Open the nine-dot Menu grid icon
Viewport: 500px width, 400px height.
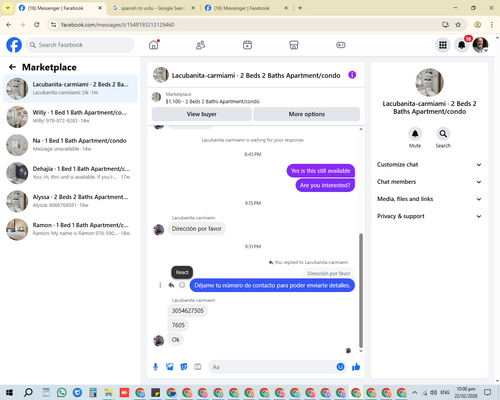pos(443,45)
